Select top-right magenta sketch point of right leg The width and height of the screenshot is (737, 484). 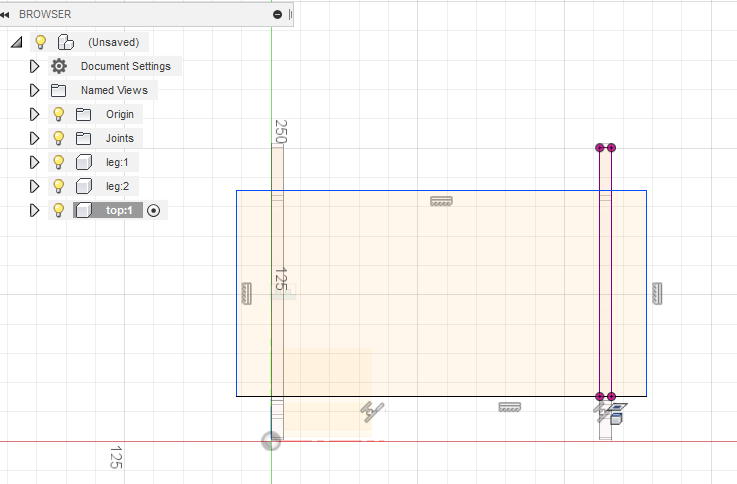[x=612, y=148]
